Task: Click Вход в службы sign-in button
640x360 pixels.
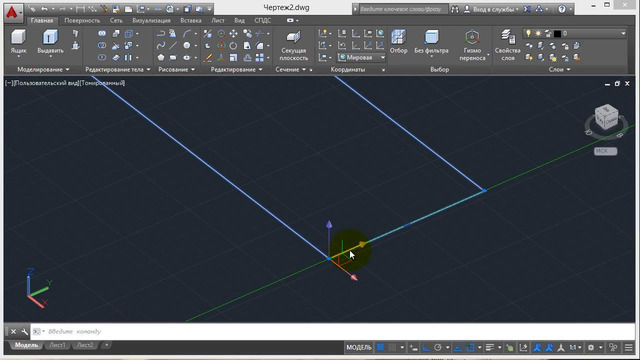Action: [x=492, y=9]
